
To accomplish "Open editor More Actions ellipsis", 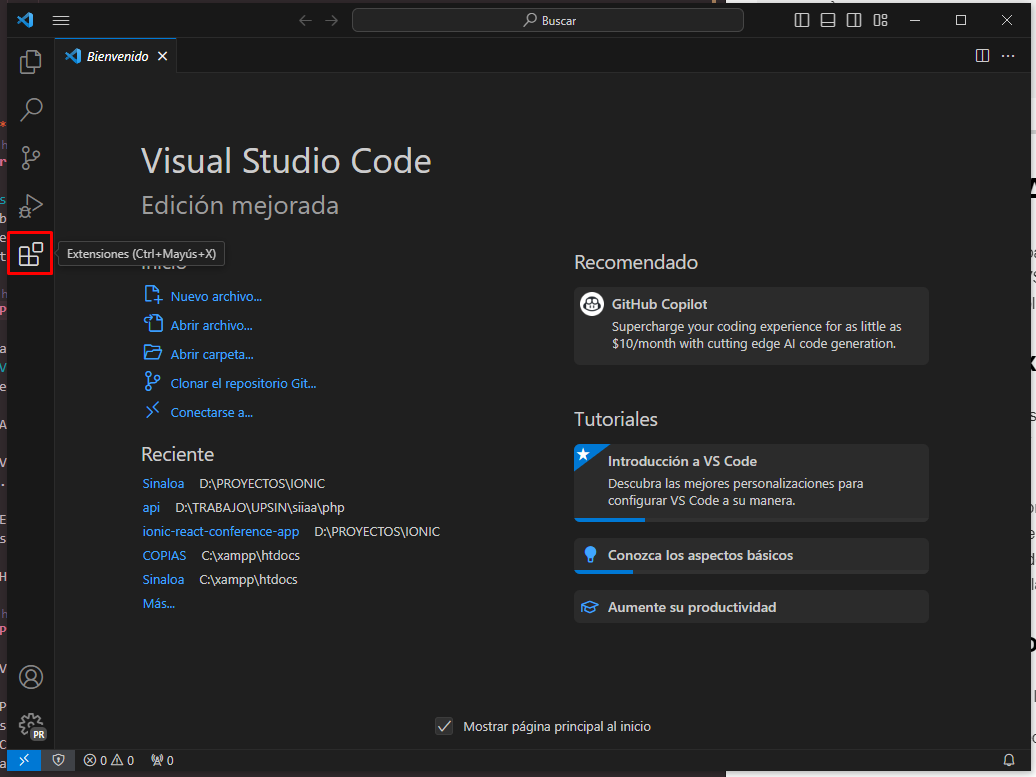I will [1008, 56].
